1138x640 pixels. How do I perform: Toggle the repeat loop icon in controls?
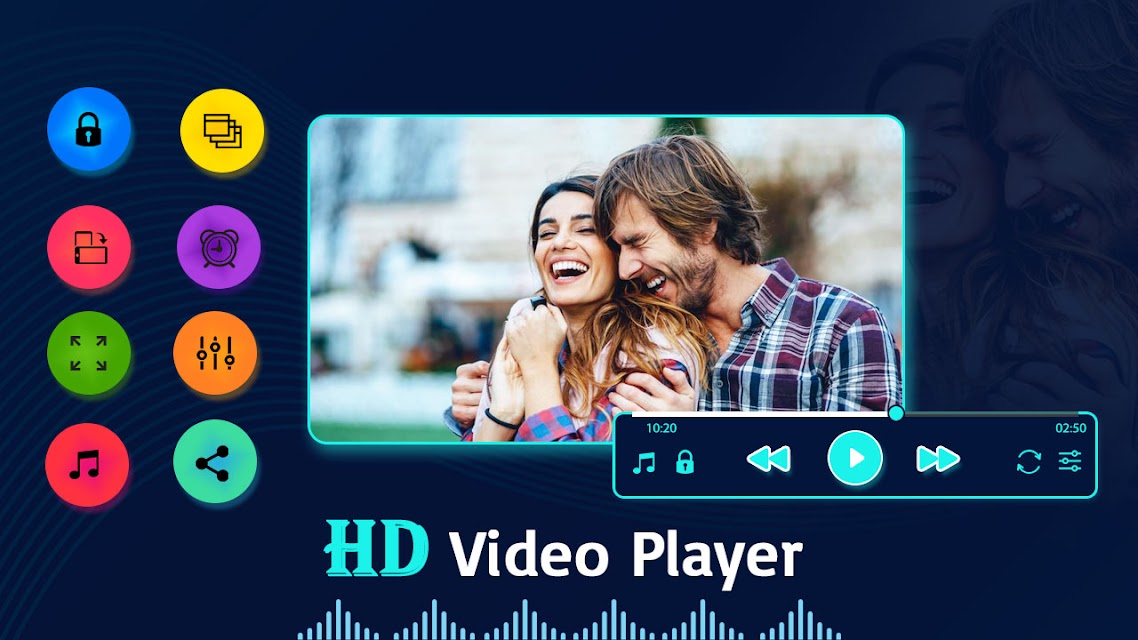coord(1028,461)
